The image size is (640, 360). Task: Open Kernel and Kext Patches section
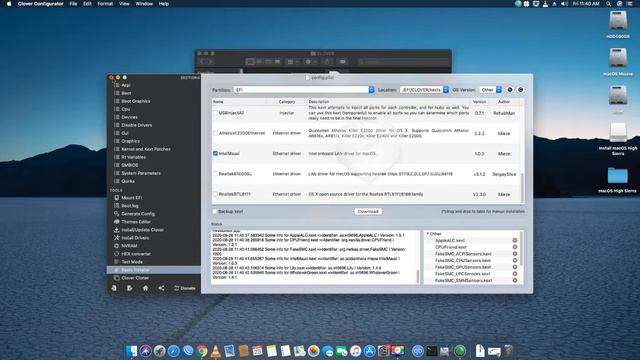146,149
